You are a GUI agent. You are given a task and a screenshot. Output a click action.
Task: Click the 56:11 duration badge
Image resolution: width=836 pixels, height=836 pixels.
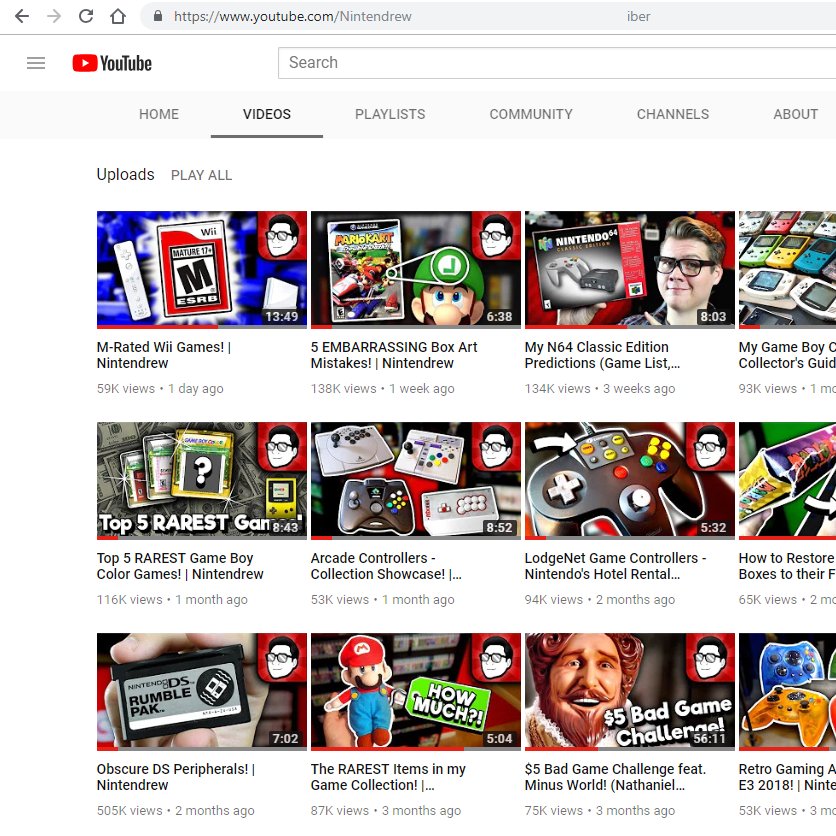[709, 739]
